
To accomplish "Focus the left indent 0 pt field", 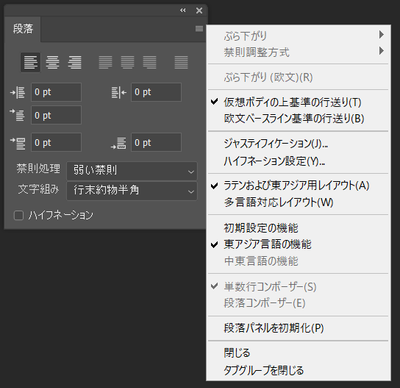I will tap(56, 92).
